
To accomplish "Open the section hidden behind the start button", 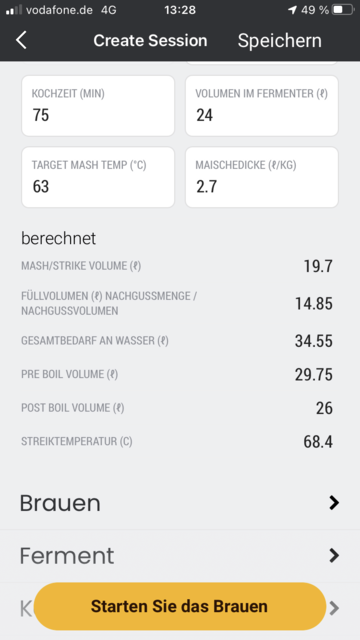I will coord(180,610).
